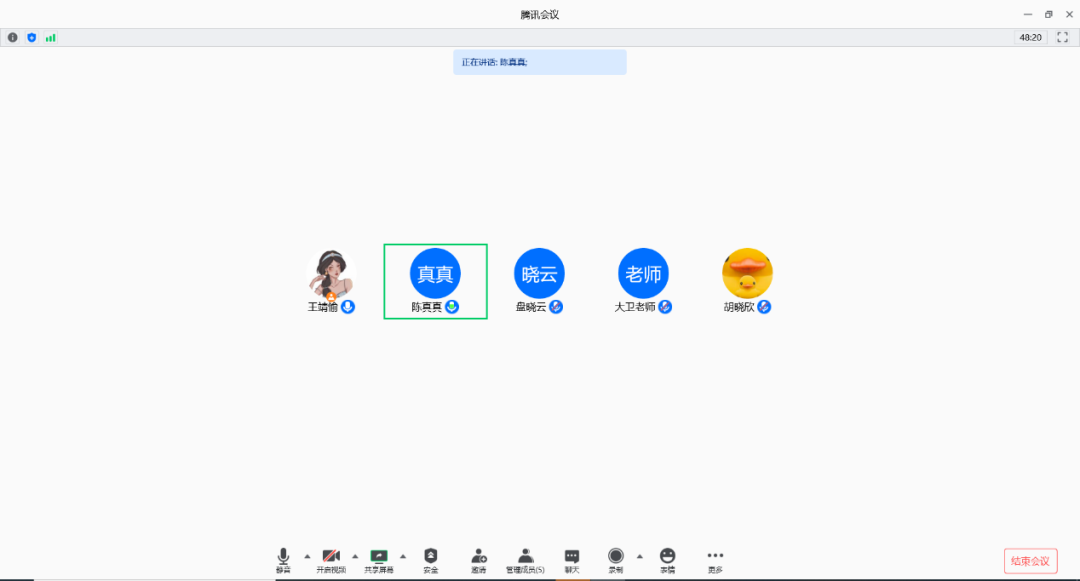Viewport: 1080px width, 581px height.
Task: Enter full screen using the top-right icon
Action: click(x=1063, y=37)
